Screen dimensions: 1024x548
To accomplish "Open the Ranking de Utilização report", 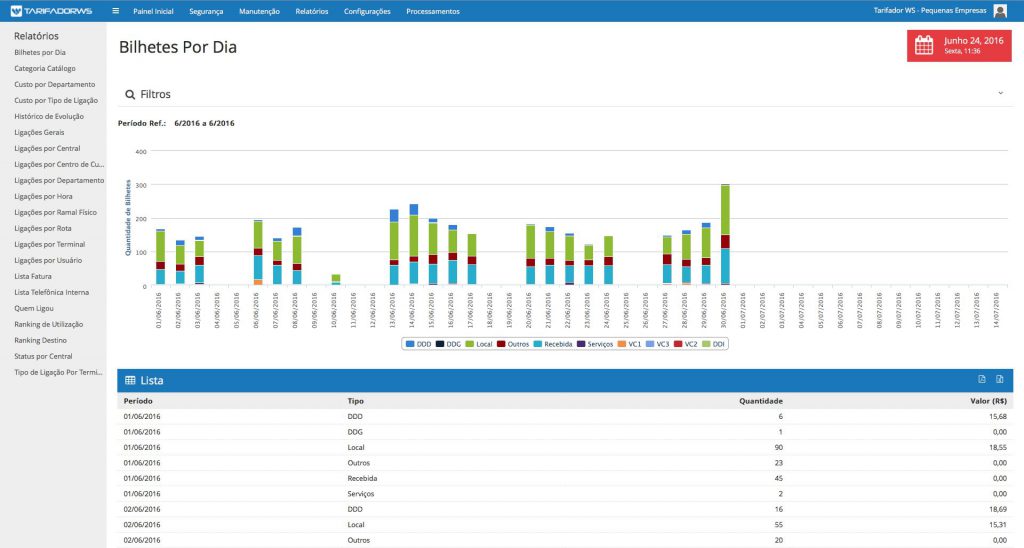I will (x=48, y=324).
